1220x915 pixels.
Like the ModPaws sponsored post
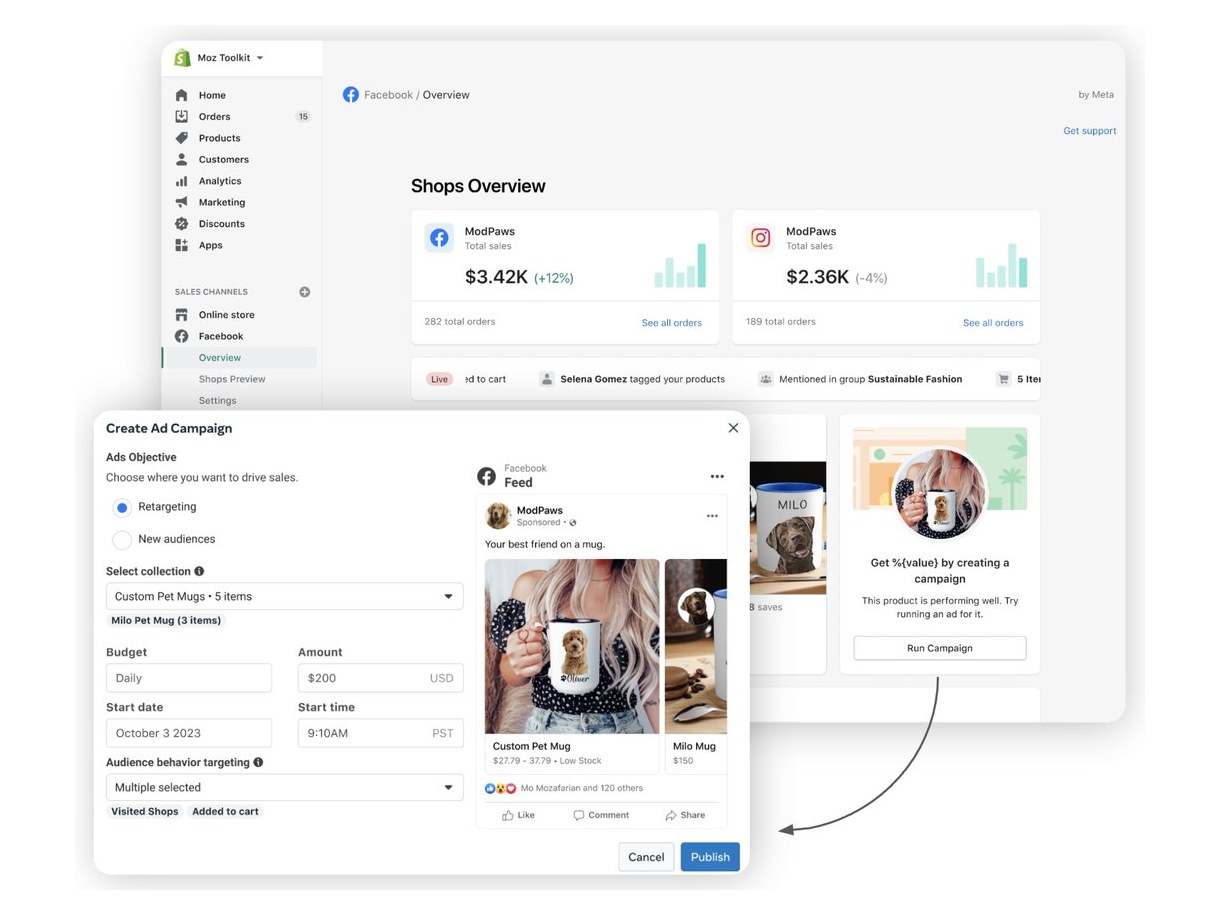click(518, 815)
